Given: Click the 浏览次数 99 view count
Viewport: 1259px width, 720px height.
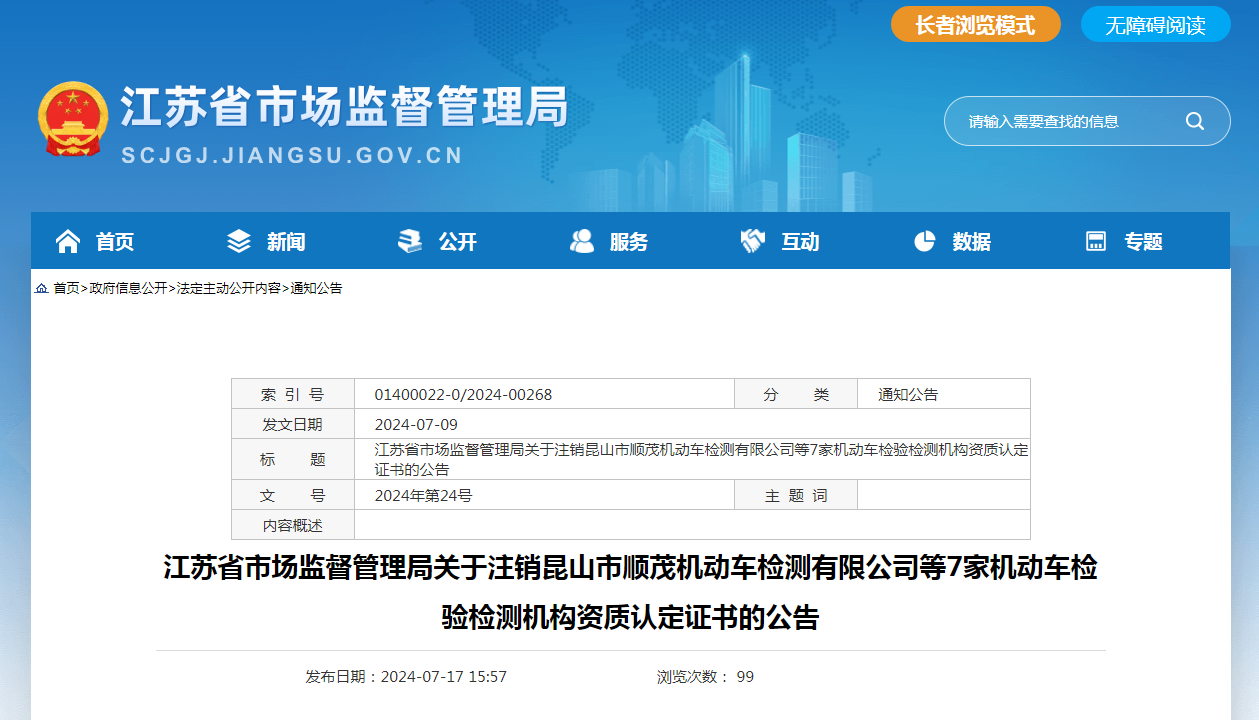Looking at the screenshot, I should tap(705, 676).
